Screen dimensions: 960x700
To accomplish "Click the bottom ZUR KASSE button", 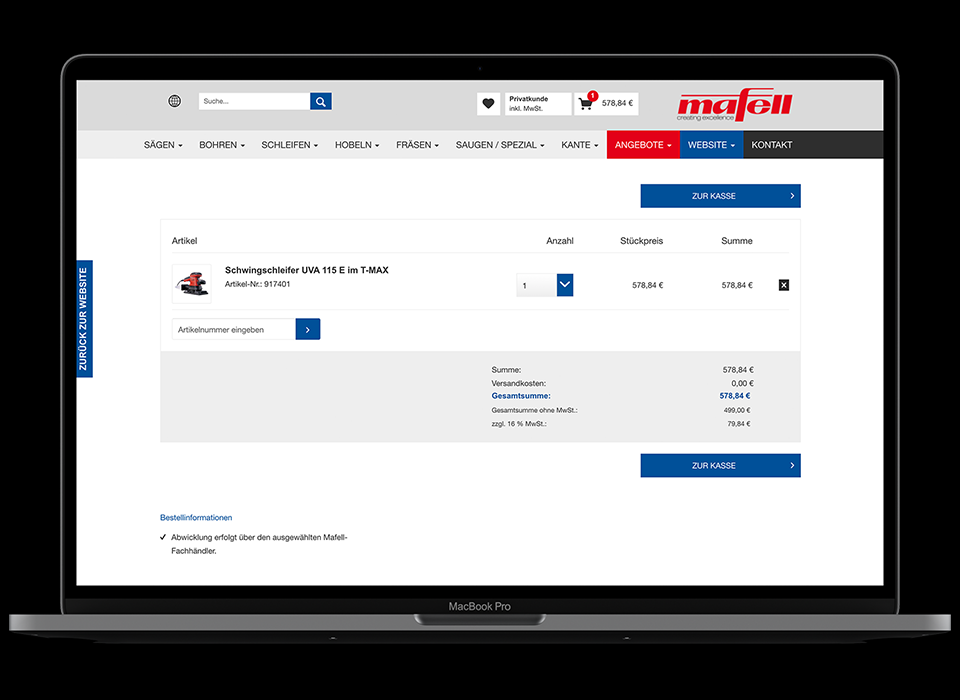I will pos(721,465).
